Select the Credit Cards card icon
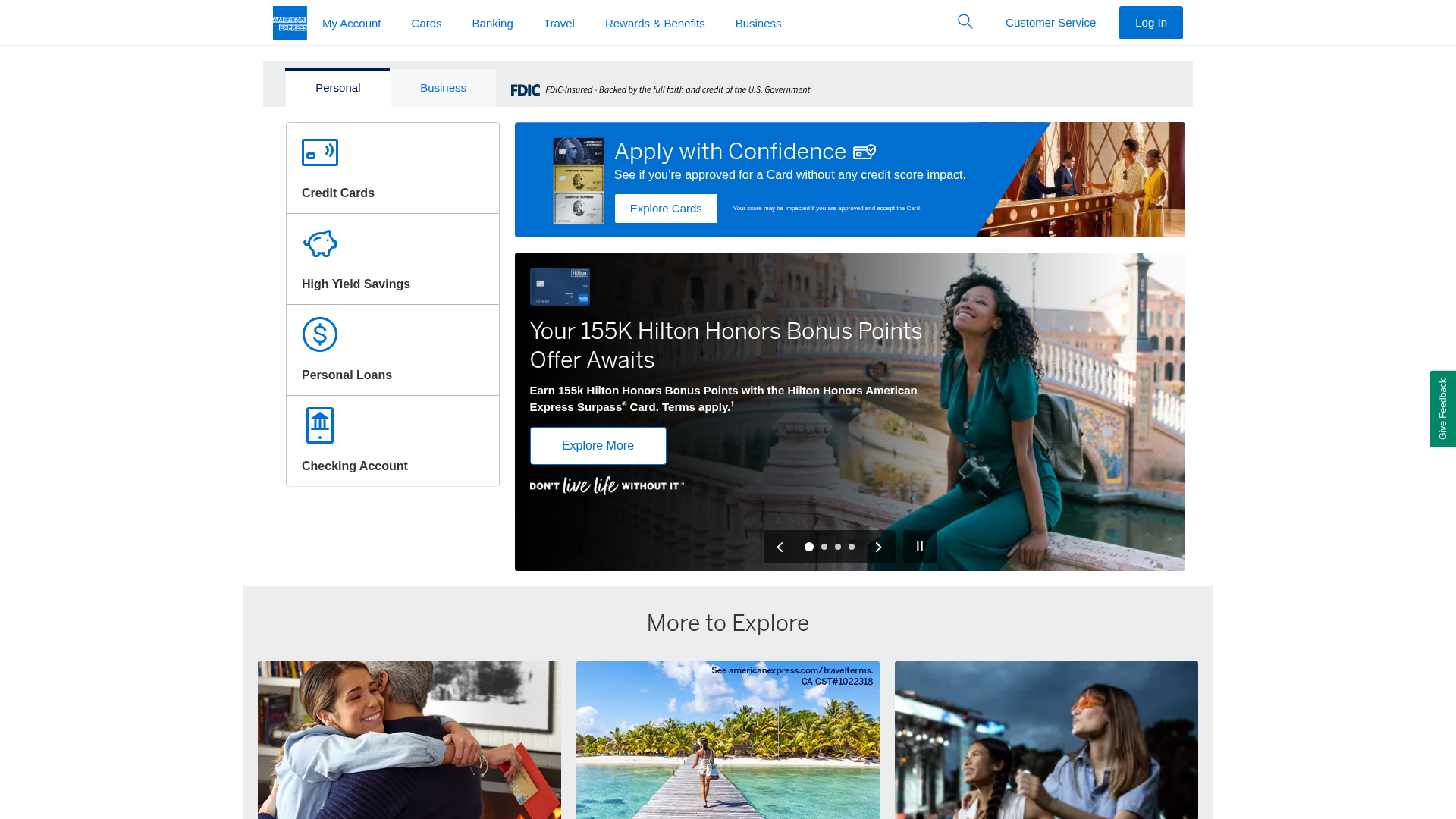This screenshot has width=1456, height=819. 319,152
